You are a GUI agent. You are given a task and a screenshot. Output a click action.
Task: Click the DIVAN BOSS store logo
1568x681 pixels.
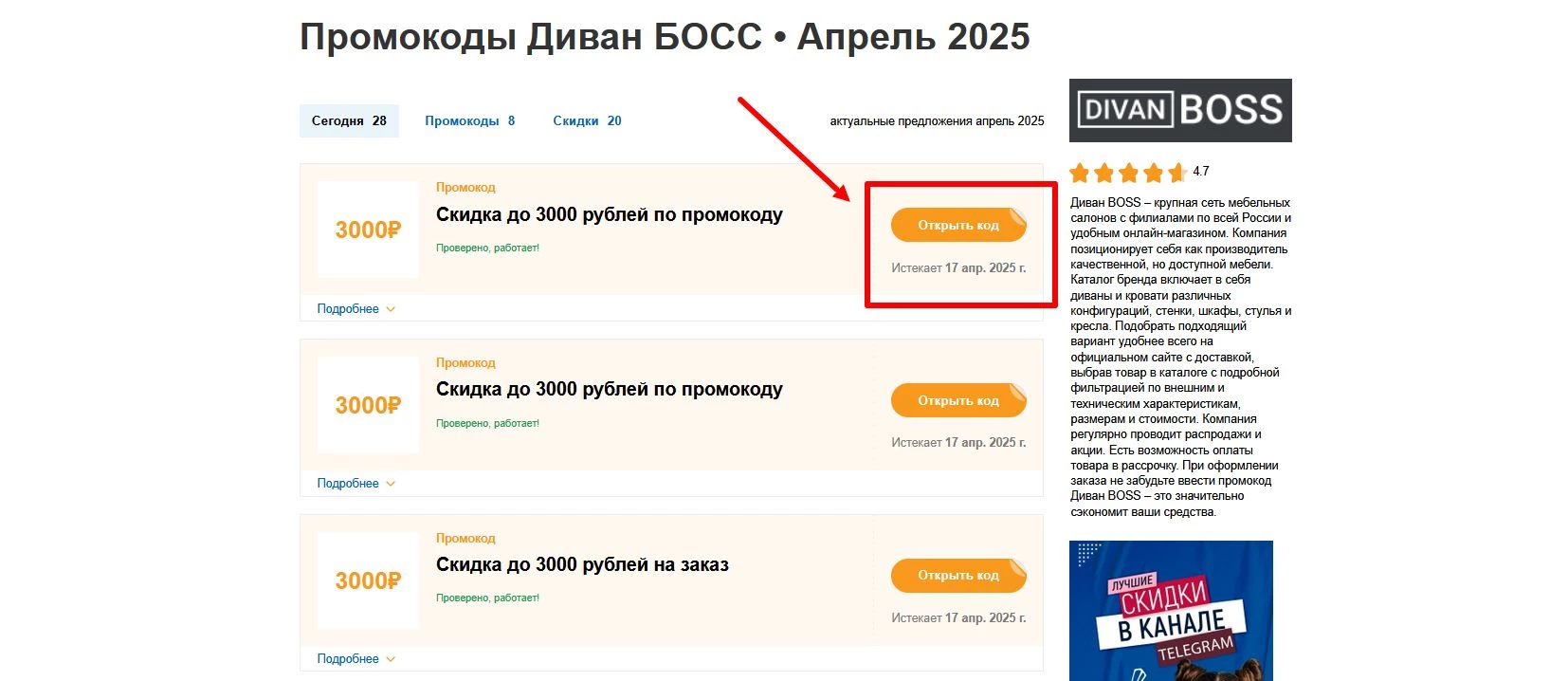(x=1179, y=111)
